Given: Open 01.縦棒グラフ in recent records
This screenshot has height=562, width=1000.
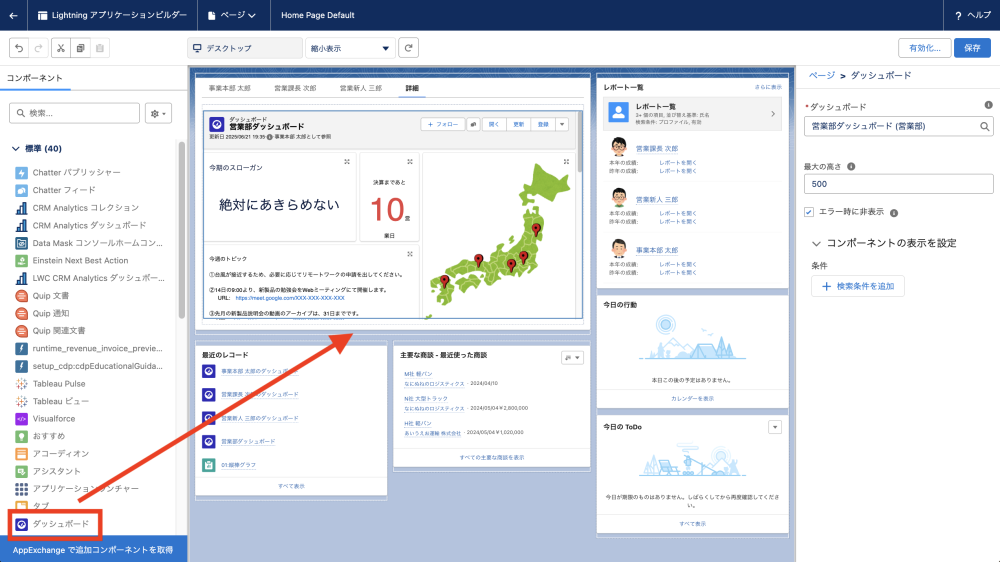Looking at the screenshot, I should (x=239, y=465).
